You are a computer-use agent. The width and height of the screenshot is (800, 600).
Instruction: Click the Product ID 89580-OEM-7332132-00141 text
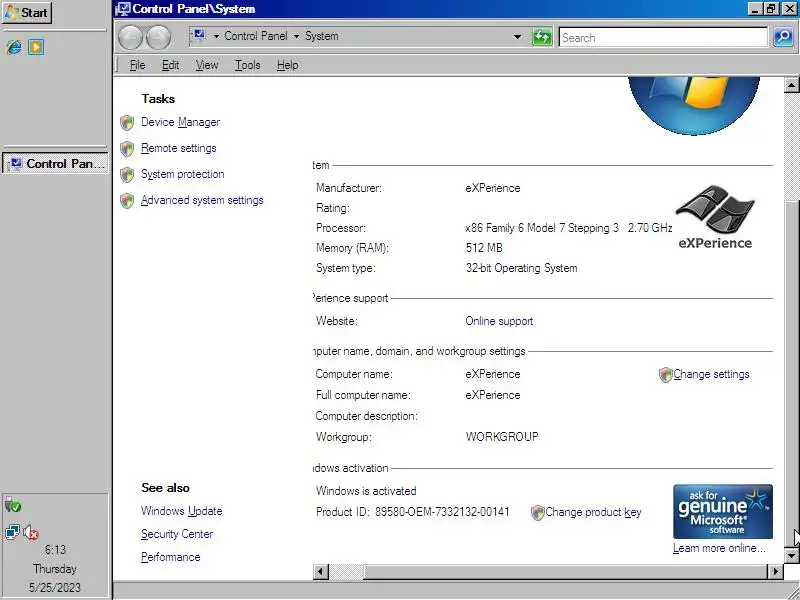point(413,512)
